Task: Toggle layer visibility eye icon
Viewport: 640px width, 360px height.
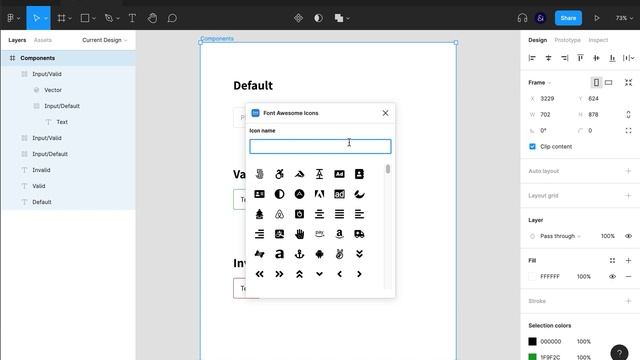Action: point(628,236)
